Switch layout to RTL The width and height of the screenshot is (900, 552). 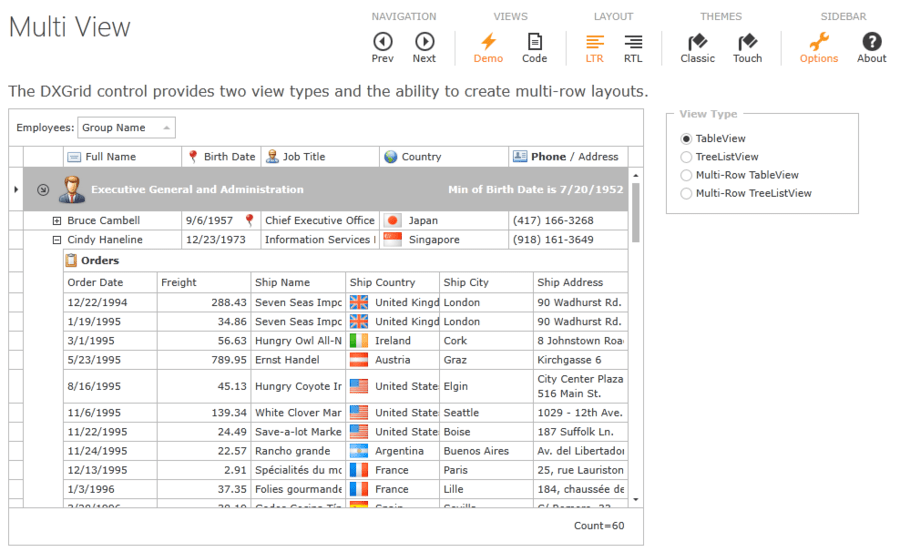click(633, 46)
